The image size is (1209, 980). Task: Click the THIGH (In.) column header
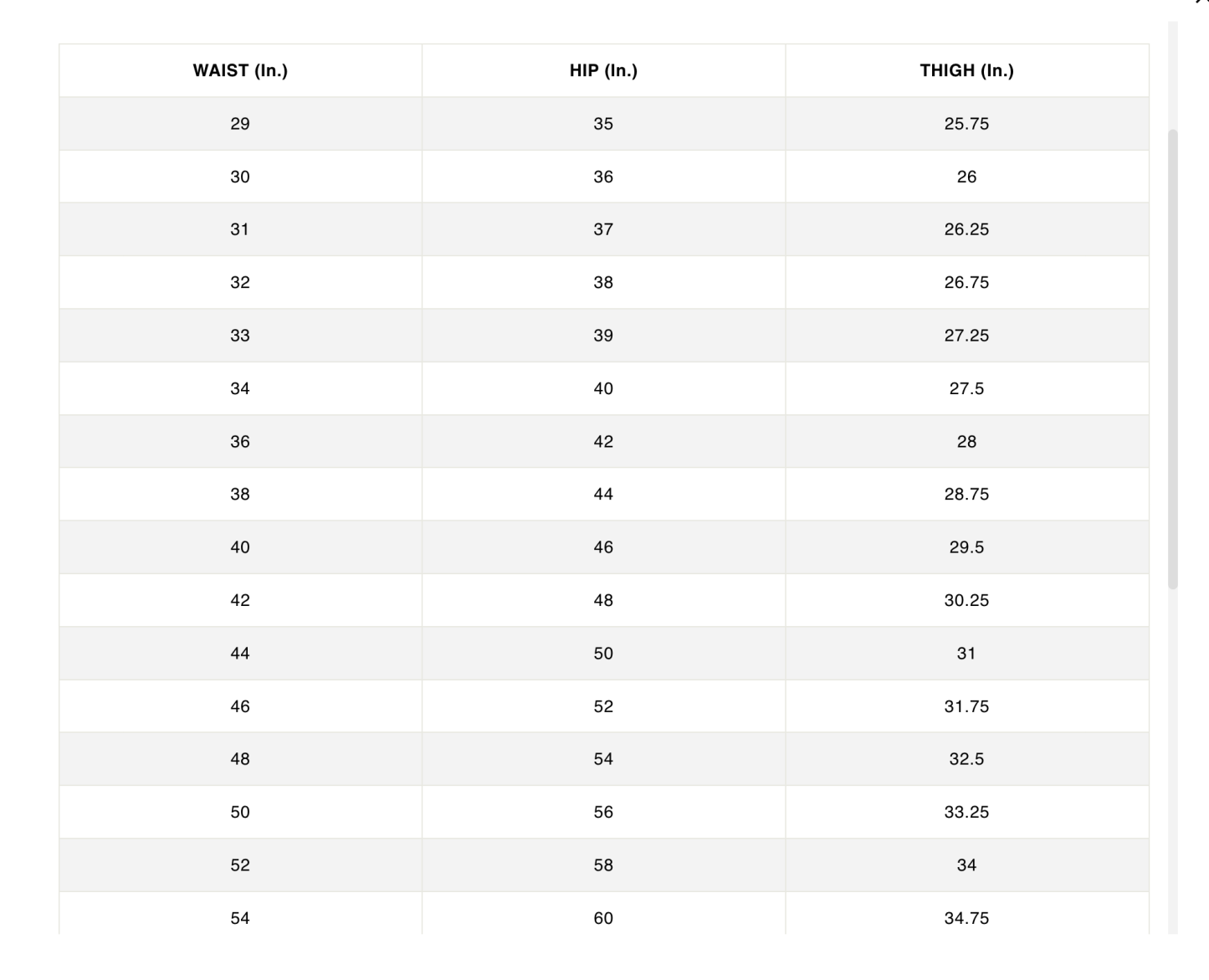point(966,70)
